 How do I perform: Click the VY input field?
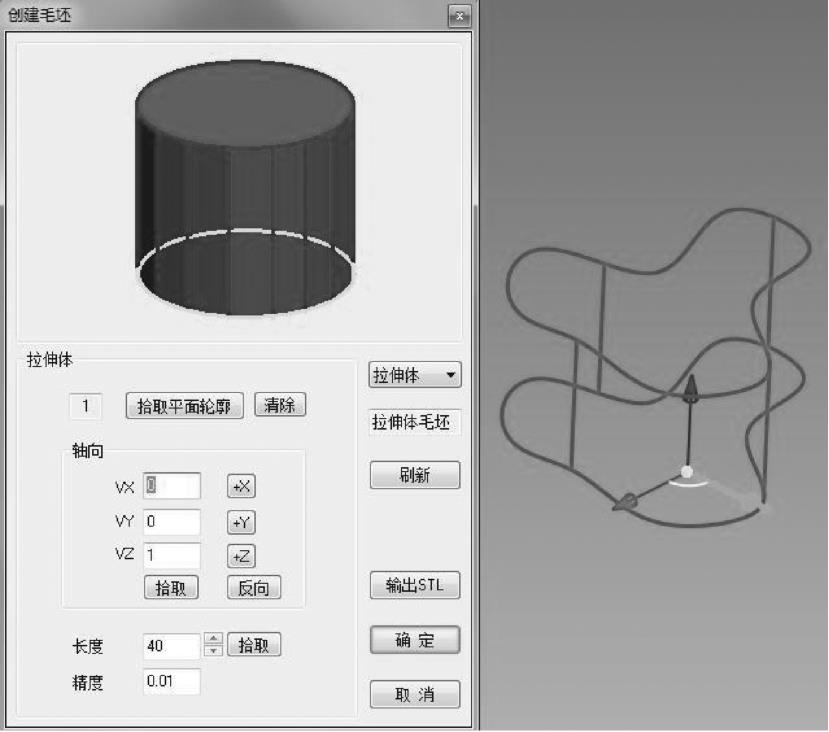coord(172,522)
